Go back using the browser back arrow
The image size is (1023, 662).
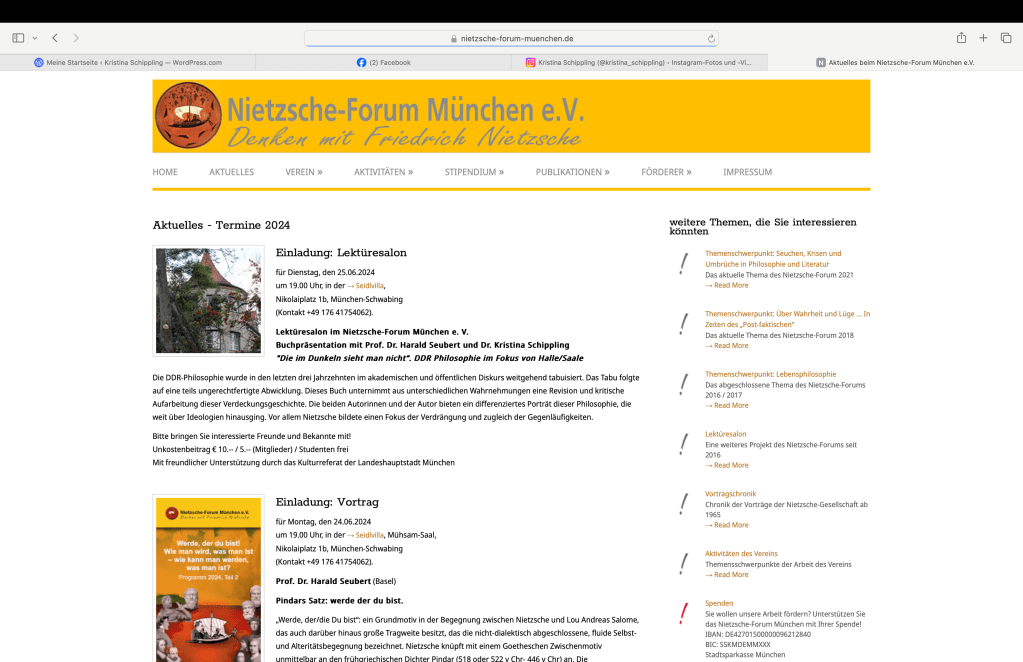[55, 38]
